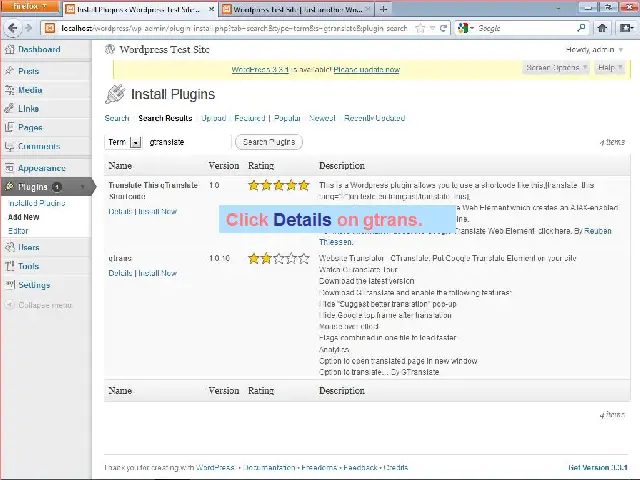
Task: Click Details for Translate This gTranslate Shortcode
Action: (x=120, y=211)
